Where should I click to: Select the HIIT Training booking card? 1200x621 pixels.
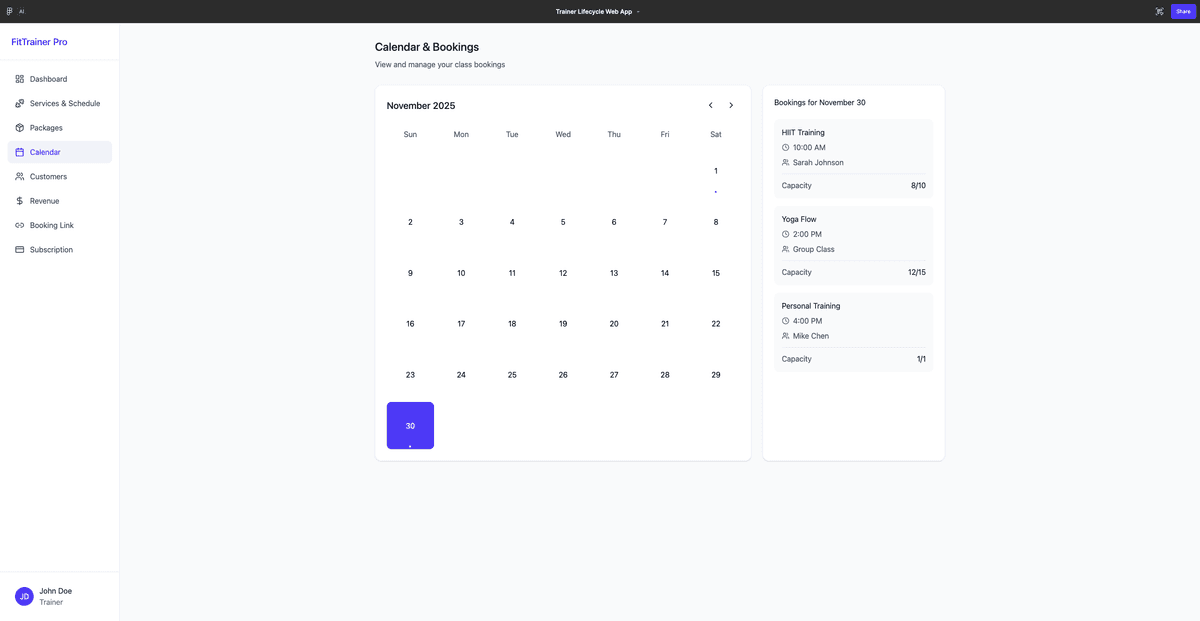[x=853, y=157]
